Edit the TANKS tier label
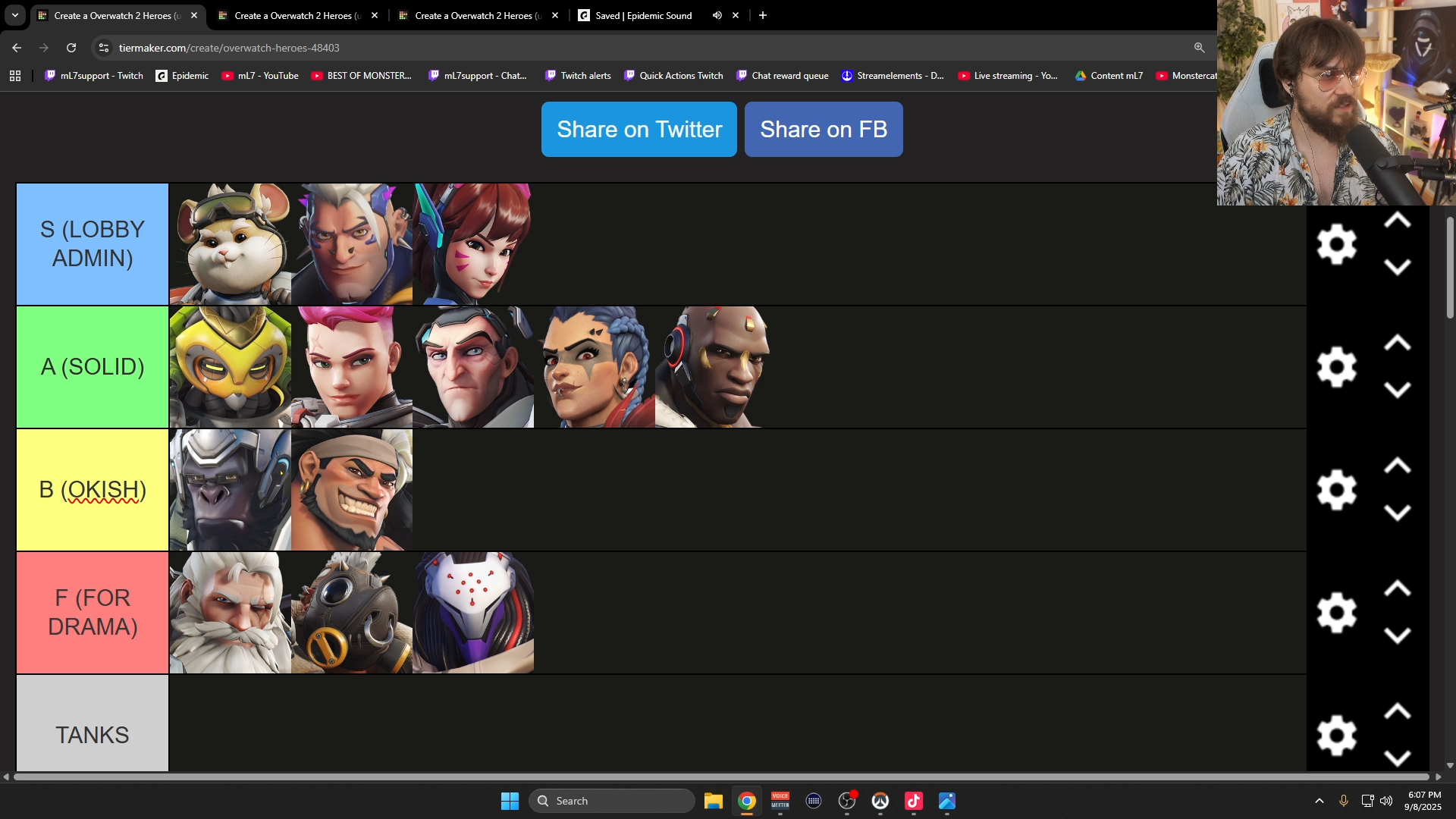The height and width of the screenshot is (819, 1456). pos(93,723)
